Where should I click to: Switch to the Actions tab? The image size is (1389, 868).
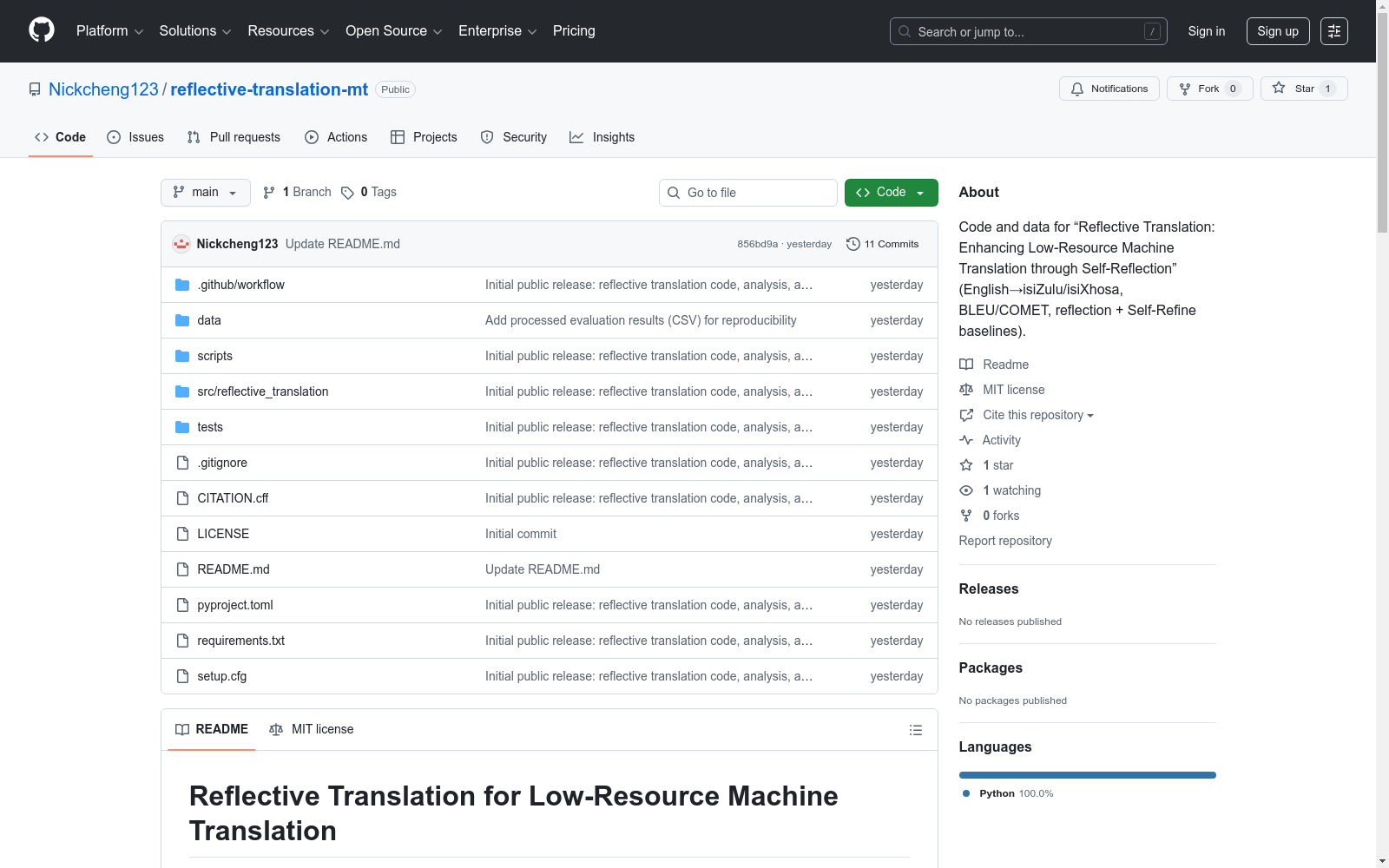pyautogui.click(x=336, y=137)
